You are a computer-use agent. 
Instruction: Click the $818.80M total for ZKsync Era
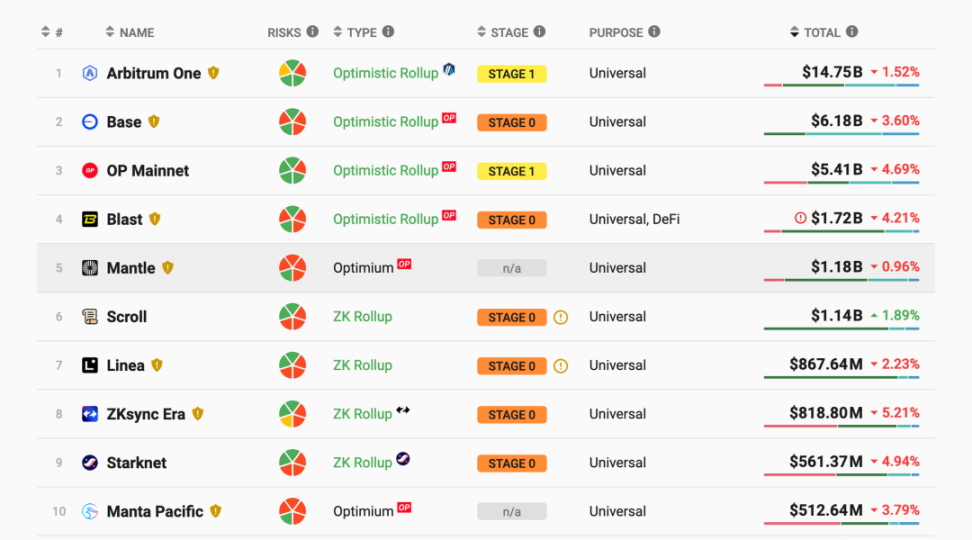[825, 413]
